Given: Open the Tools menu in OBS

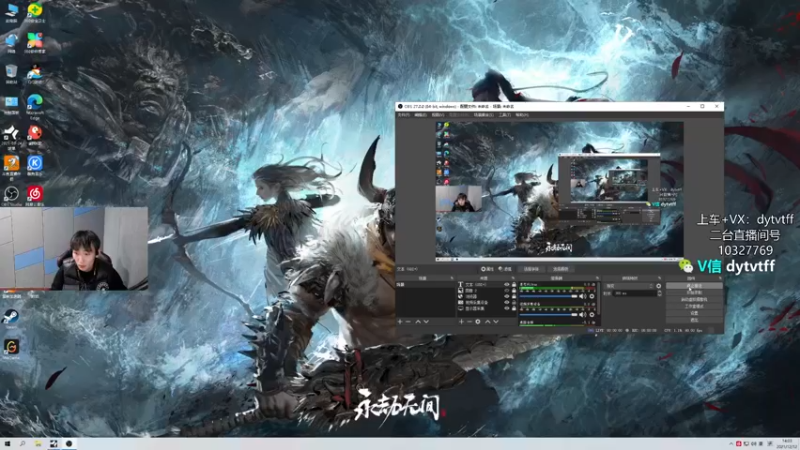Looking at the screenshot, I should (505, 115).
